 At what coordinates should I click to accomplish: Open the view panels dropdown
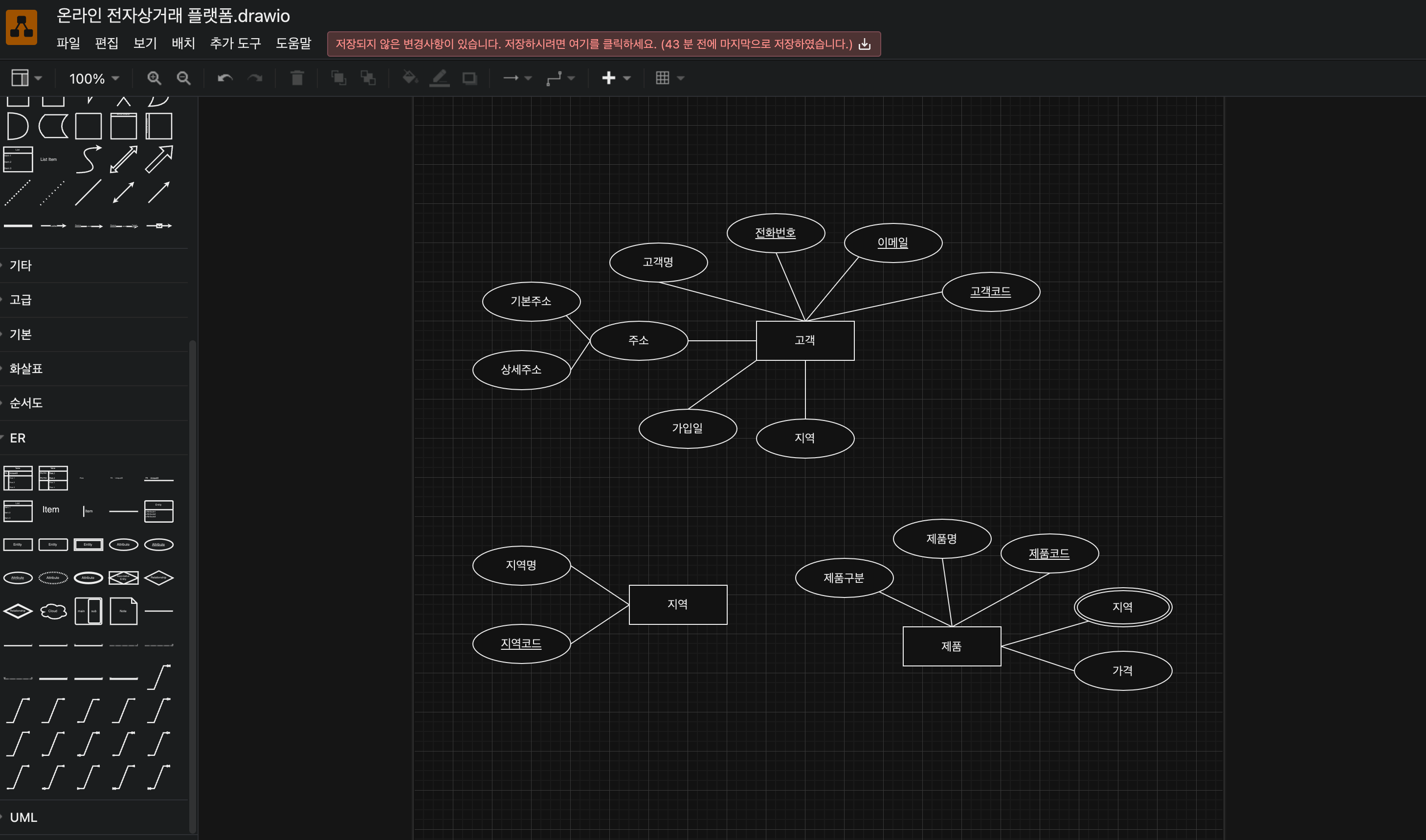[26, 78]
